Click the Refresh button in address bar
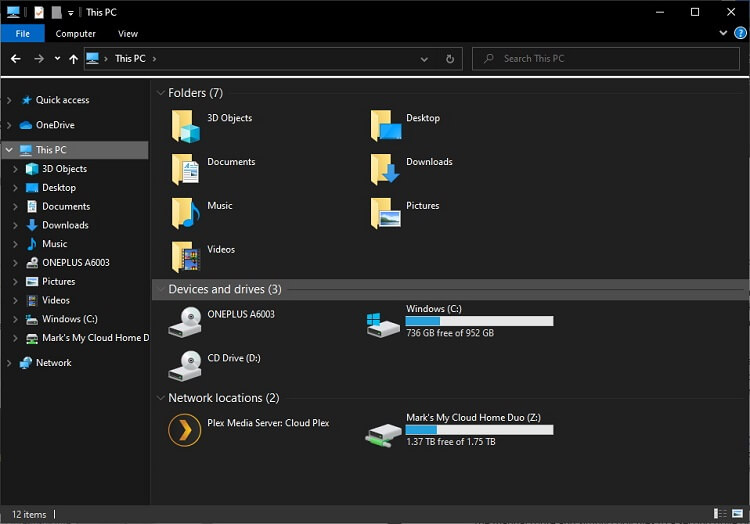 coord(450,59)
